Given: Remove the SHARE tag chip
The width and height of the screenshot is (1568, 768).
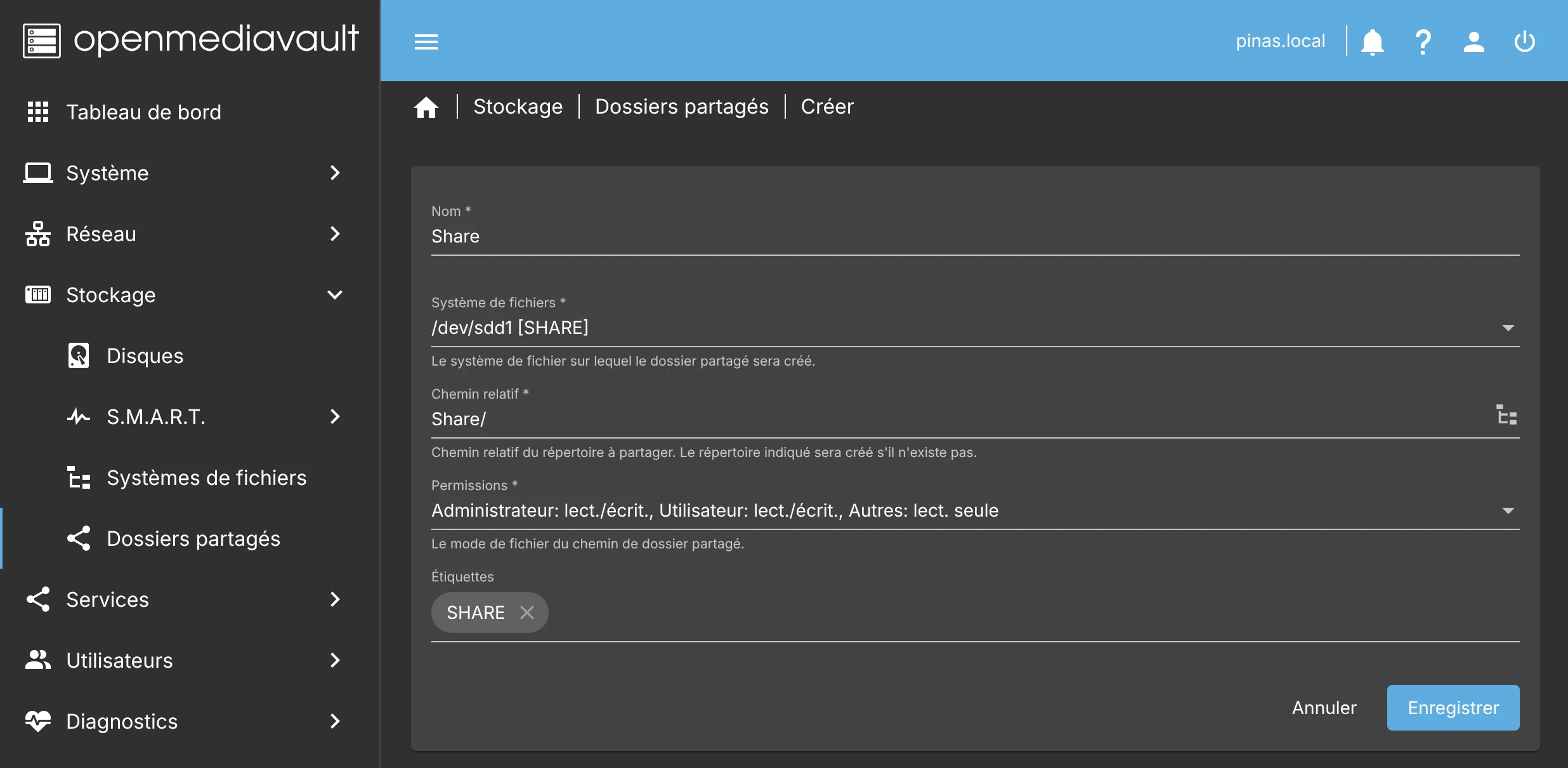Looking at the screenshot, I should click(527, 612).
